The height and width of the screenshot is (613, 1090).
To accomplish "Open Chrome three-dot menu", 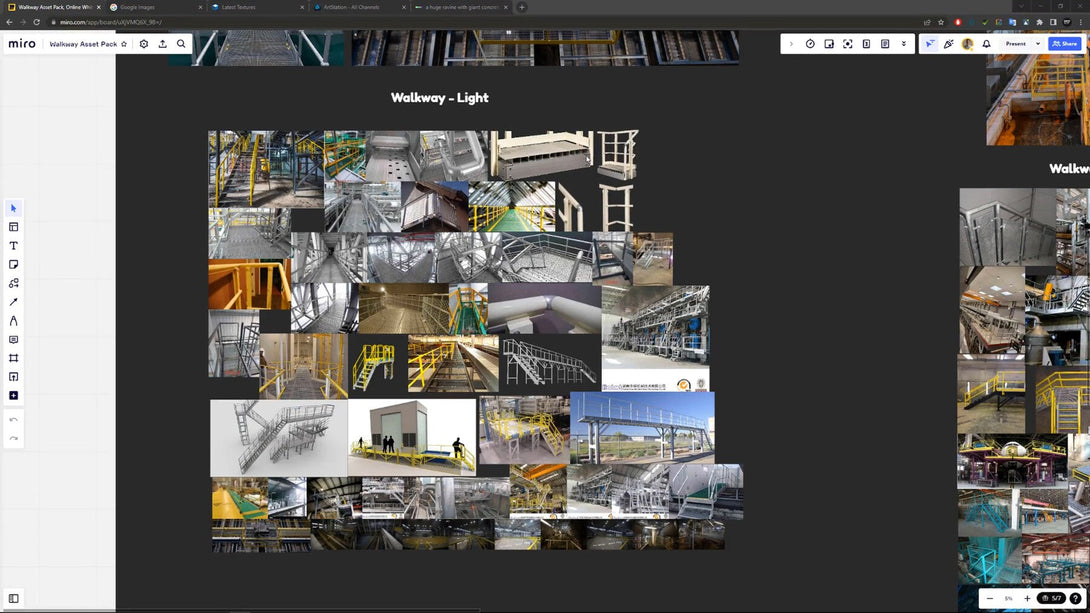I will tap(1081, 22).
